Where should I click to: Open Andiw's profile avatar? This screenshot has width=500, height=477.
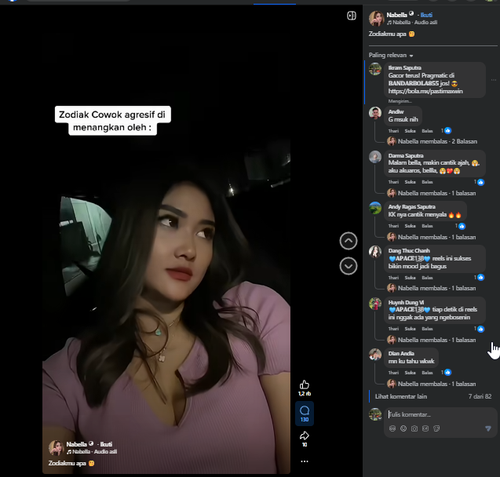click(x=375, y=113)
